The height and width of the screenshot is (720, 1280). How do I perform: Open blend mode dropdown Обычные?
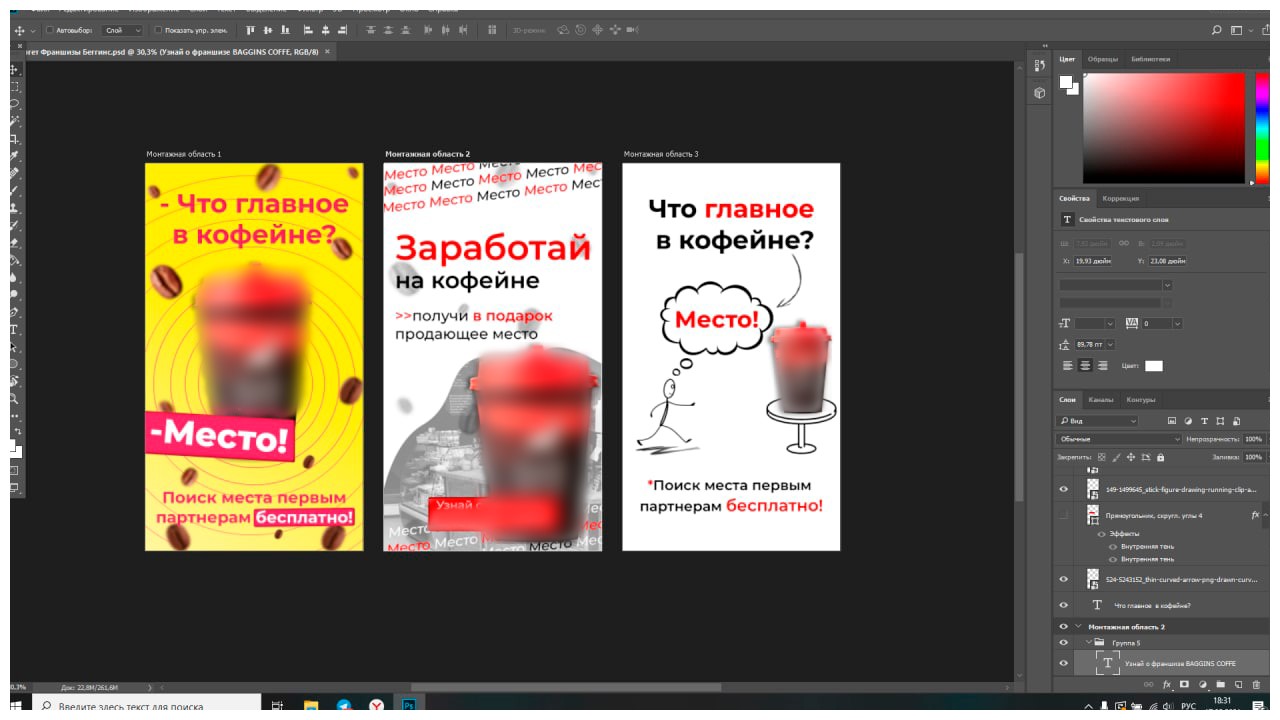1119,439
